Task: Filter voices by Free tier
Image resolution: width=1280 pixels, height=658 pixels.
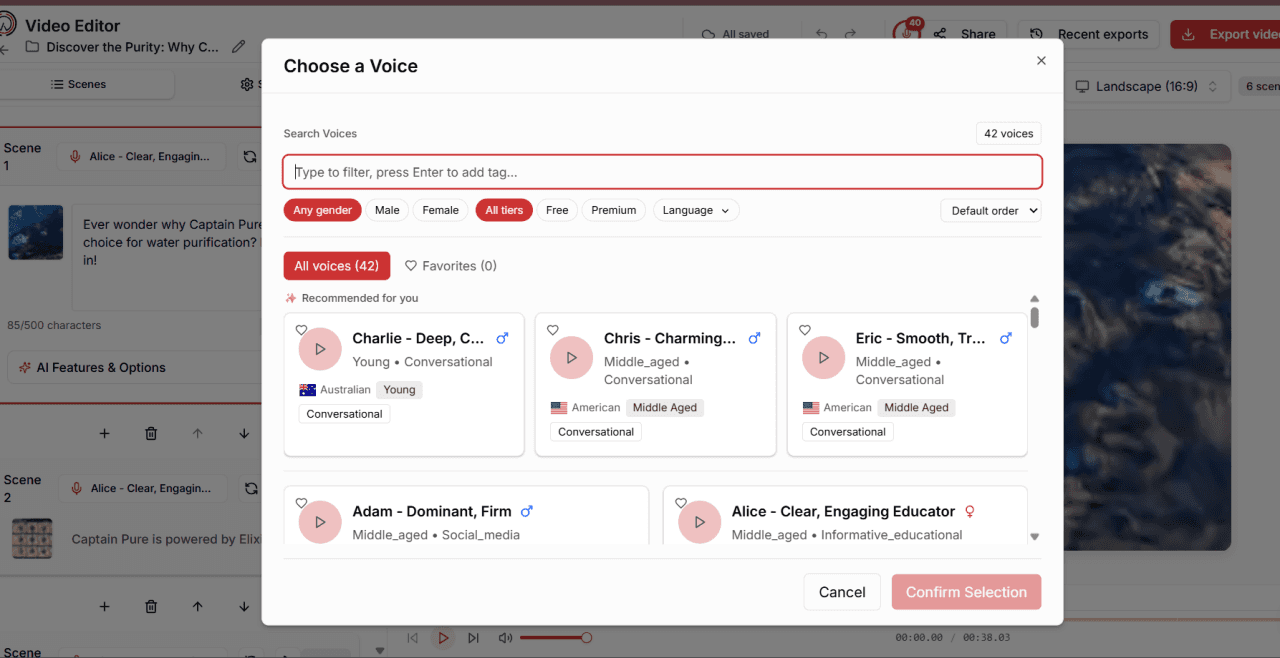Action: coord(557,210)
